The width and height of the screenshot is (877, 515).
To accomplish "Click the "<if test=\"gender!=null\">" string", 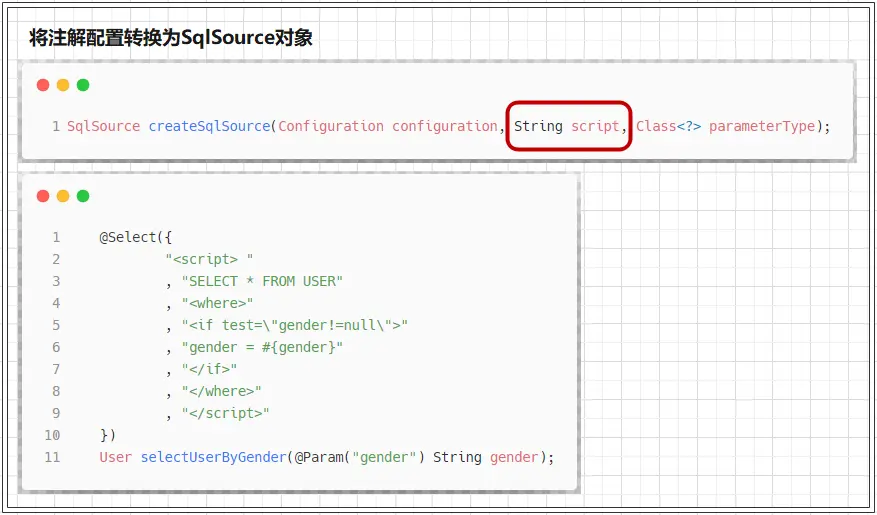I will [x=294, y=325].
